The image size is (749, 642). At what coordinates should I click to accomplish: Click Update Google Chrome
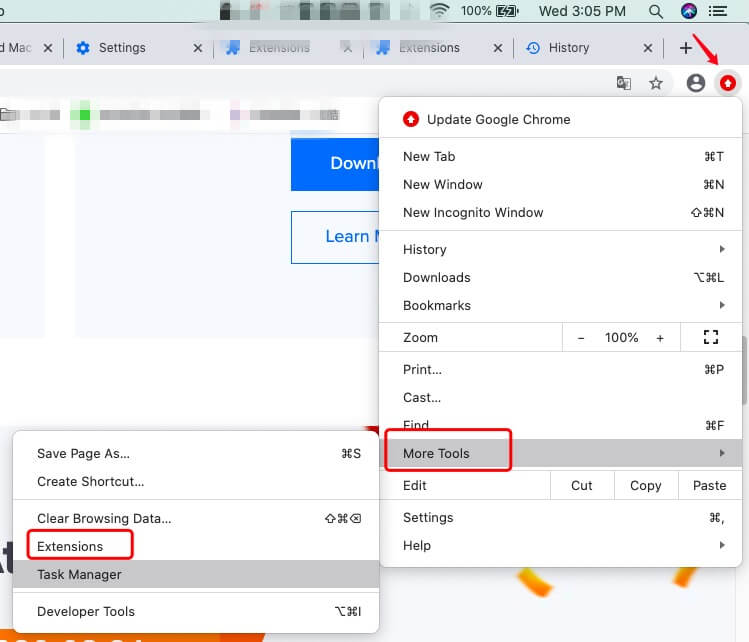tap(498, 119)
